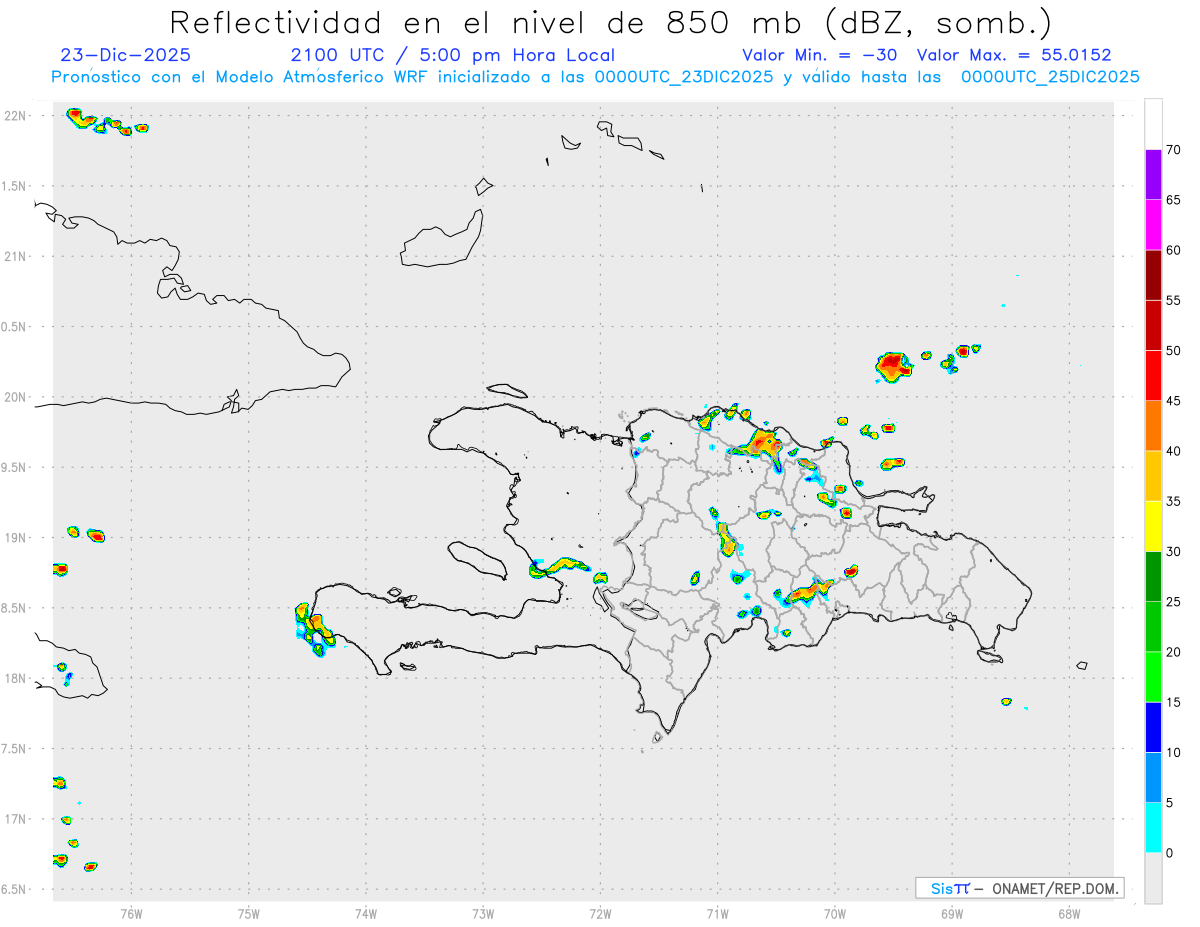Click the colorbar value label "10"
The width and height of the screenshot is (1200, 927).
coord(1174,752)
